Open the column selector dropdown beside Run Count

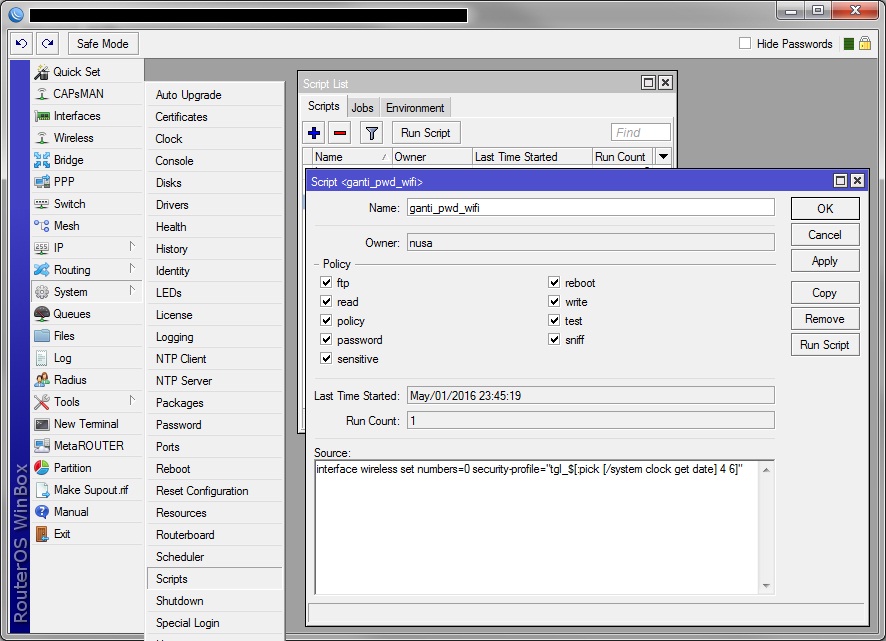(x=661, y=156)
